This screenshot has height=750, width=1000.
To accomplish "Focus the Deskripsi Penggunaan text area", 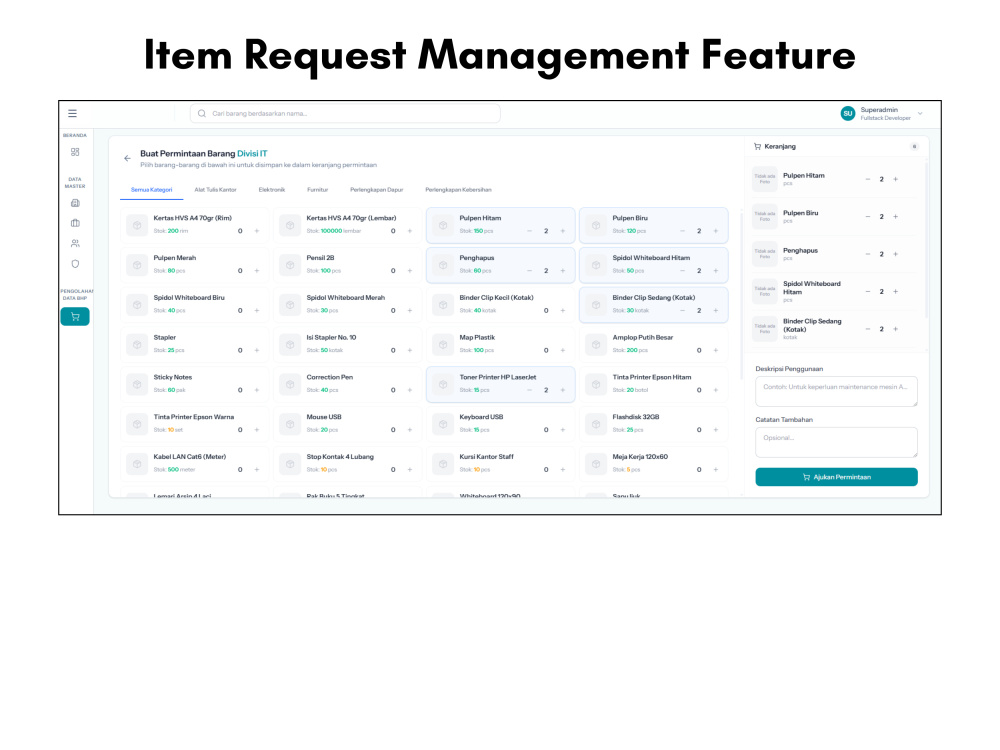I will point(836,391).
